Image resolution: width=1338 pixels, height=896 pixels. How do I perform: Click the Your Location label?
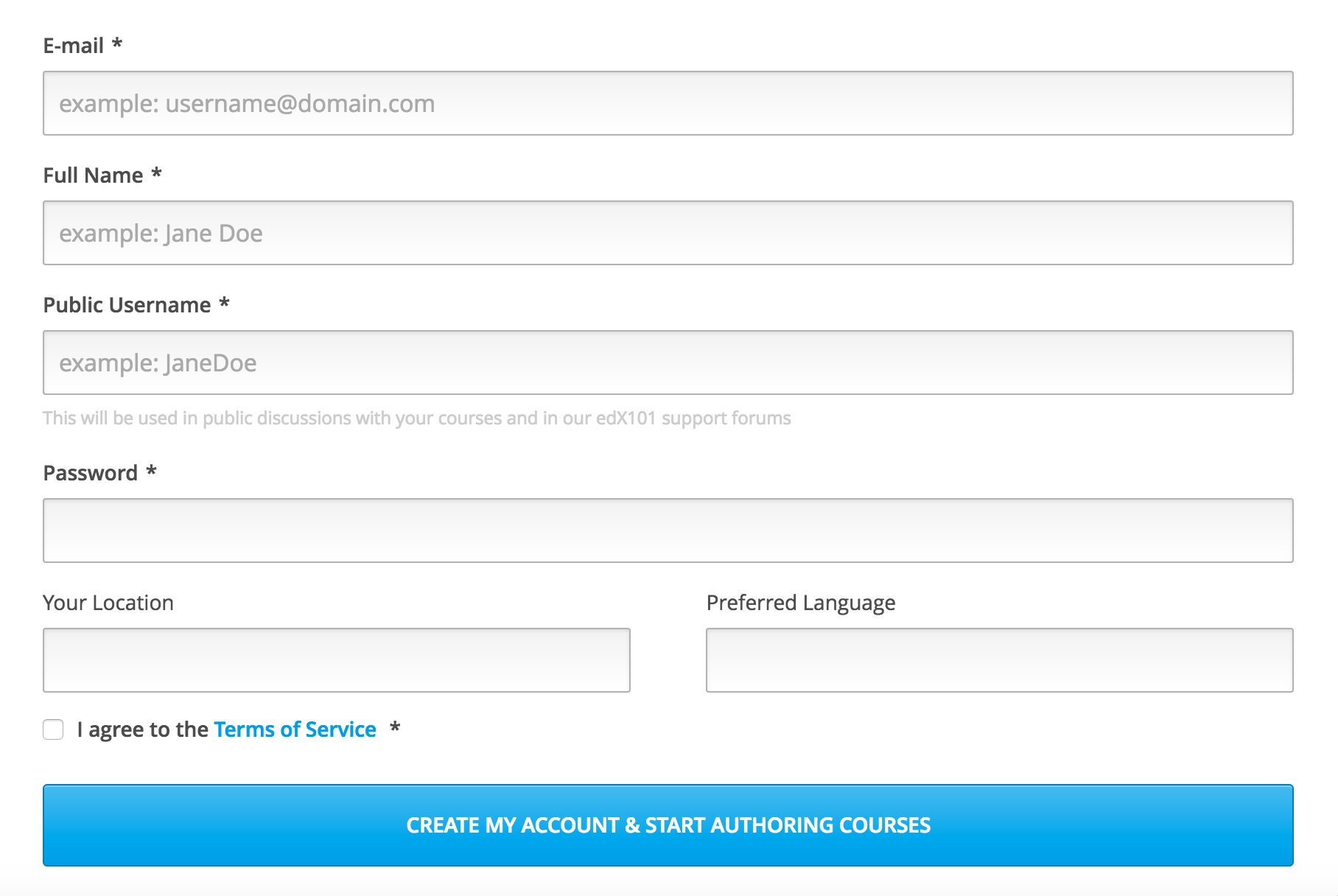(x=108, y=603)
